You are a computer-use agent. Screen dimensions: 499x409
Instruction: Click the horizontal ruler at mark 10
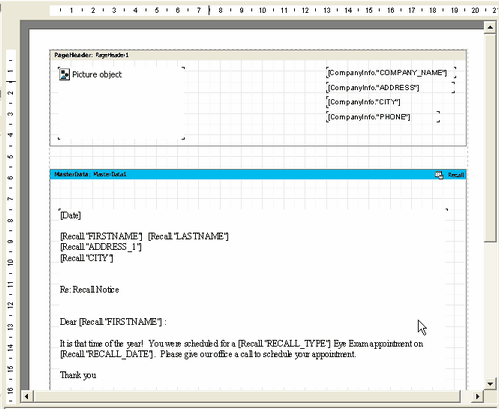coord(262,10)
